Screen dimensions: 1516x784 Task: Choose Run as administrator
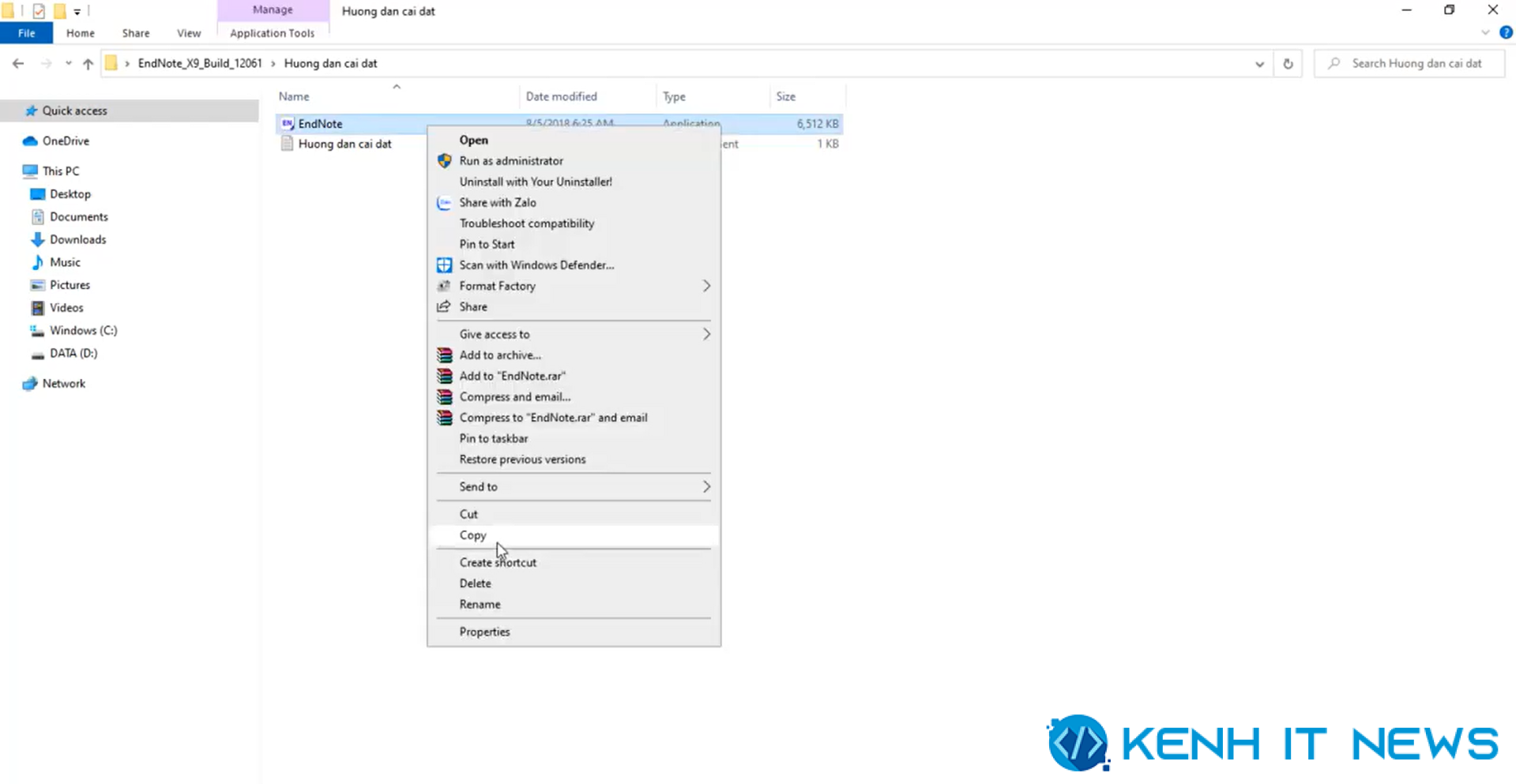(x=511, y=160)
